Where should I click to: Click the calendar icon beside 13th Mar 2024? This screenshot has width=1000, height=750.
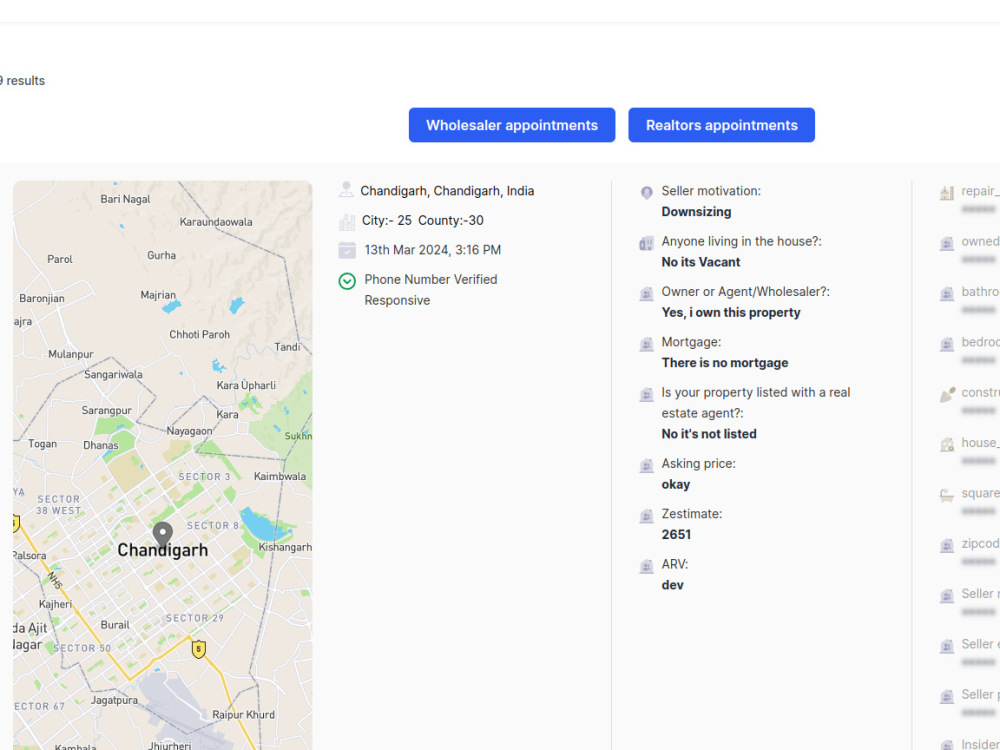coord(347,250)
